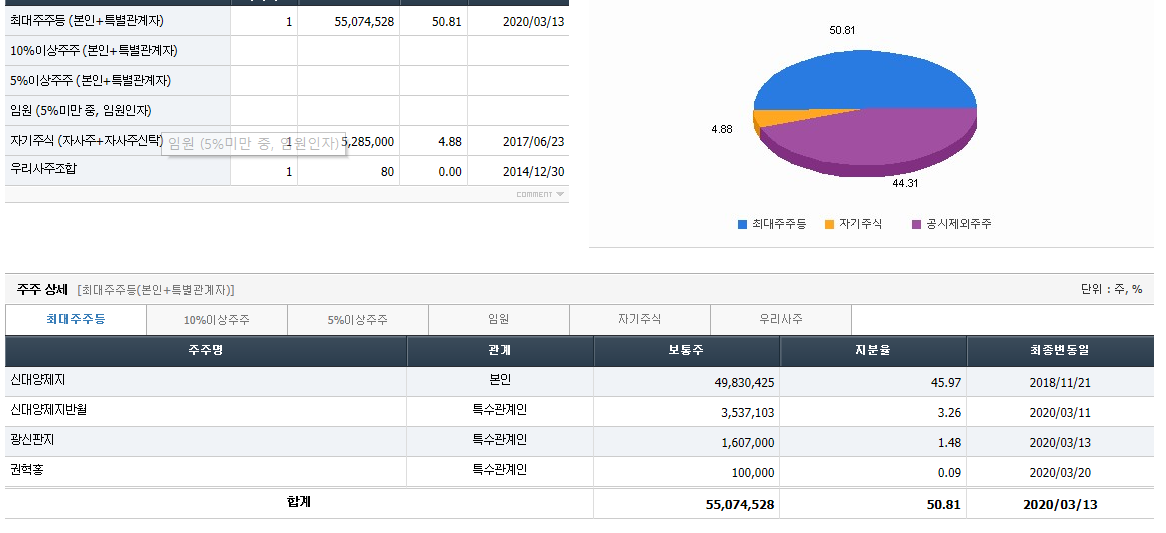This screenshot has width=1166, height=533.
Task: Click the 2014/12/30 date cell
Action: pos(533,172)
